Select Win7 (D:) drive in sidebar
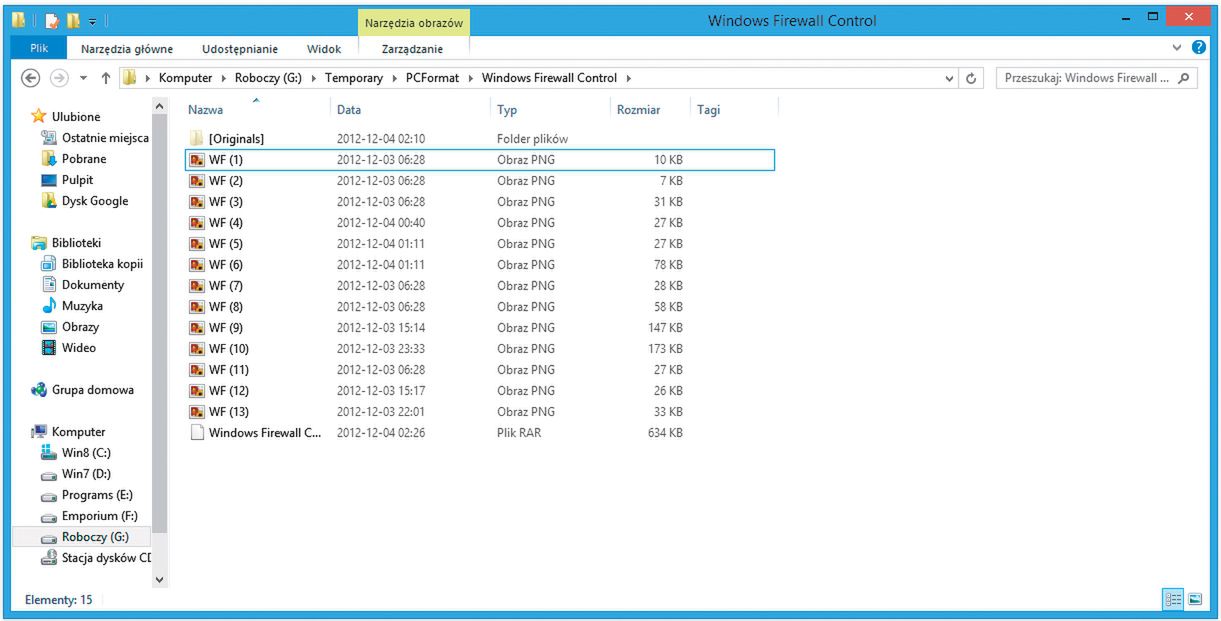 [x=84, y=474]
